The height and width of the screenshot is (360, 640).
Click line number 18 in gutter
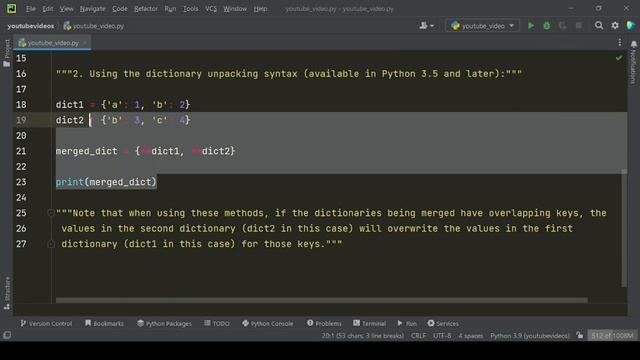point(21,104)
